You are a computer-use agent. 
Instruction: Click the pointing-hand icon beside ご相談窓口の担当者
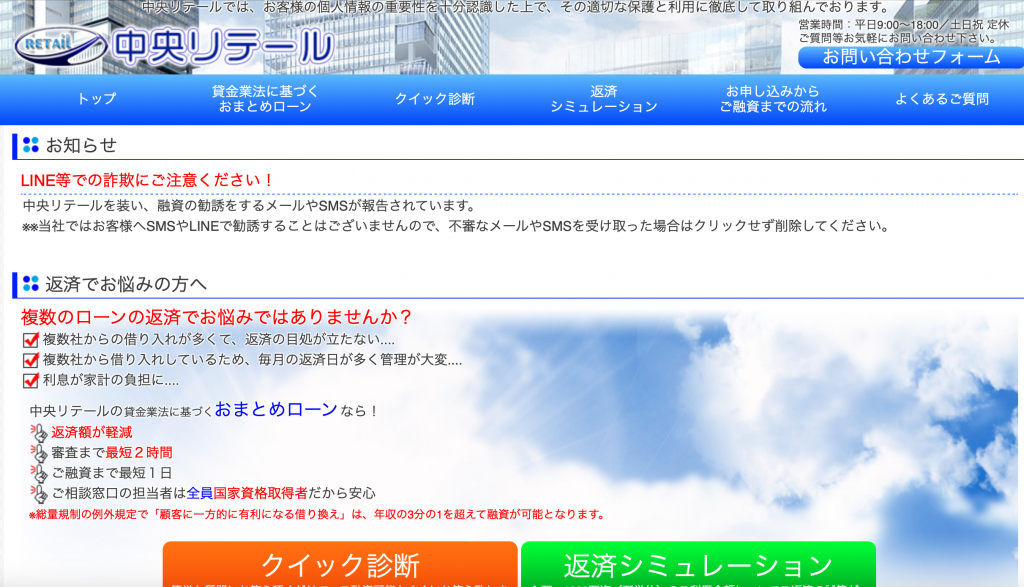39,493
